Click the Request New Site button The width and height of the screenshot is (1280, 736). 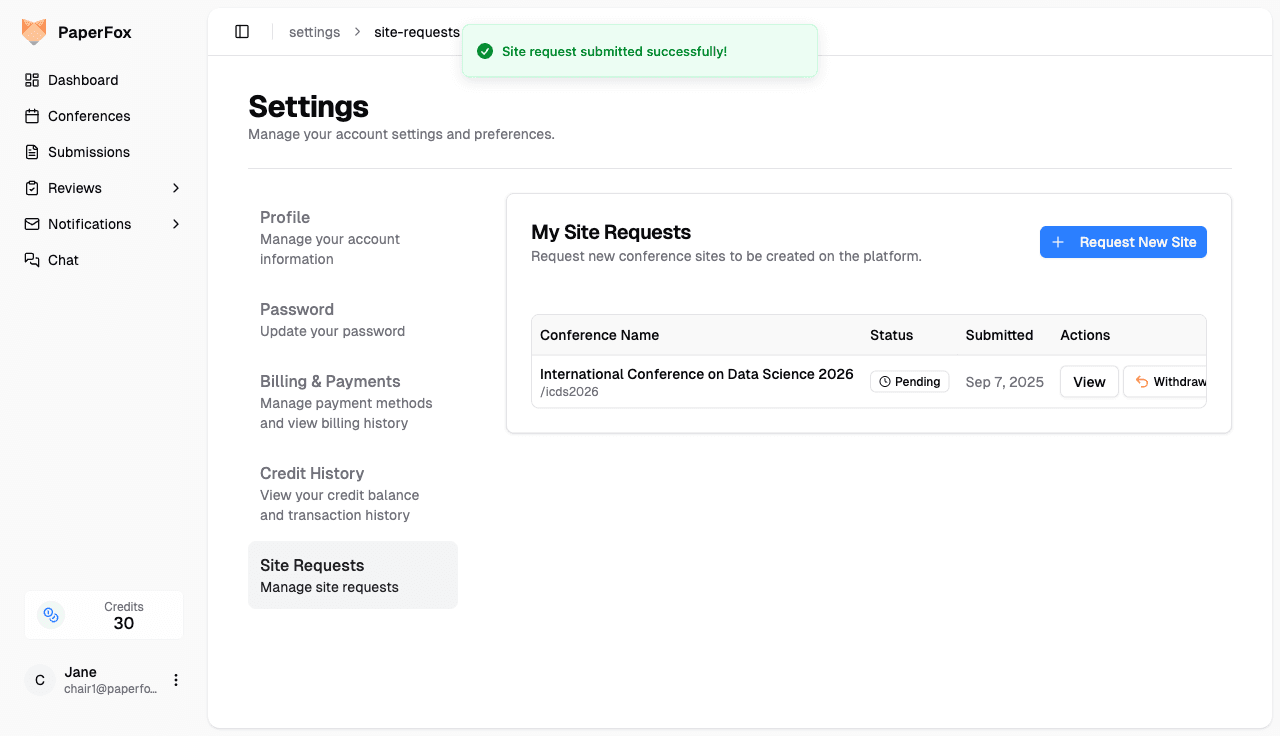[1123, 242]
